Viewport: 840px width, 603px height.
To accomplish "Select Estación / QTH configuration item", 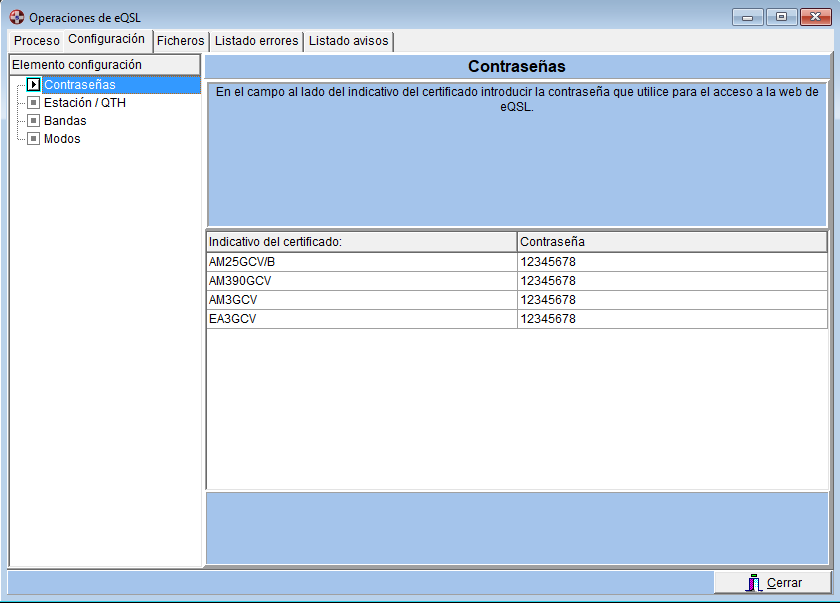I will (x=84, y=103).
